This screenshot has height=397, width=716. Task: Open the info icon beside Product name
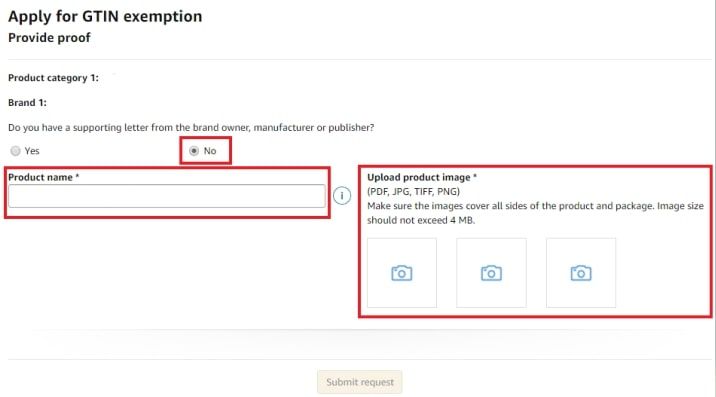342,196
